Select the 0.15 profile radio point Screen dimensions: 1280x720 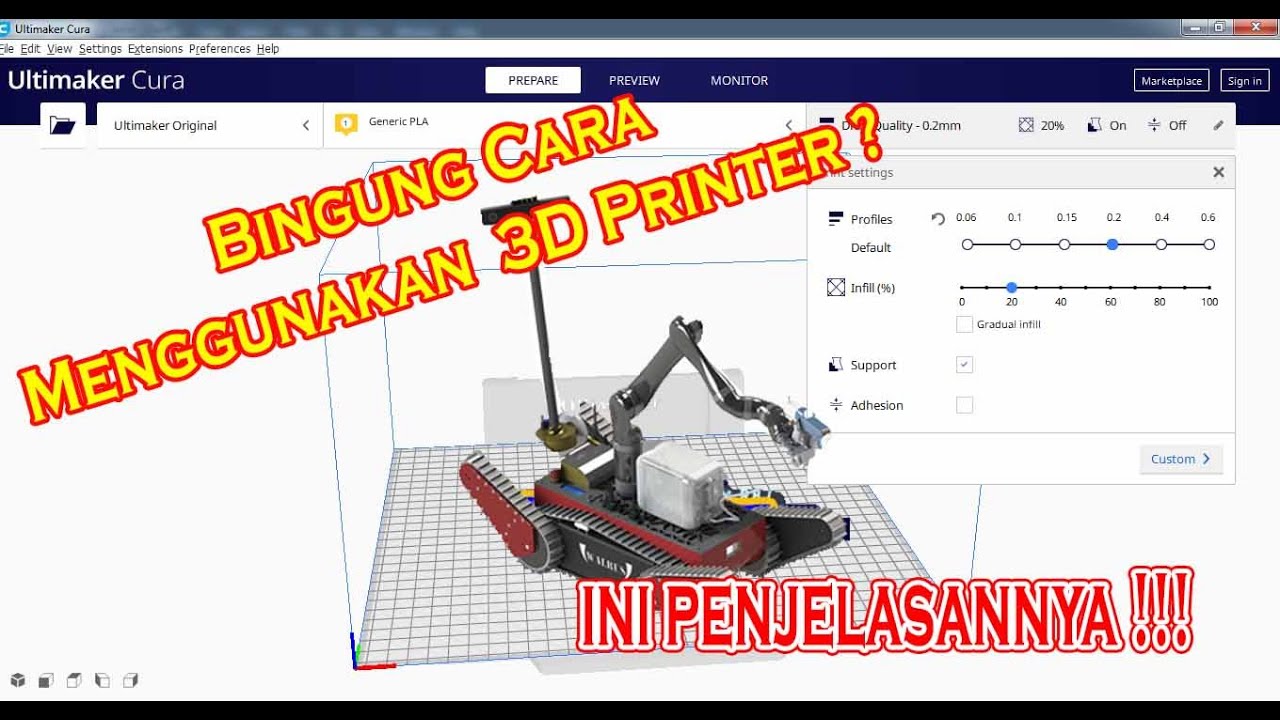tap(1064, 244)
